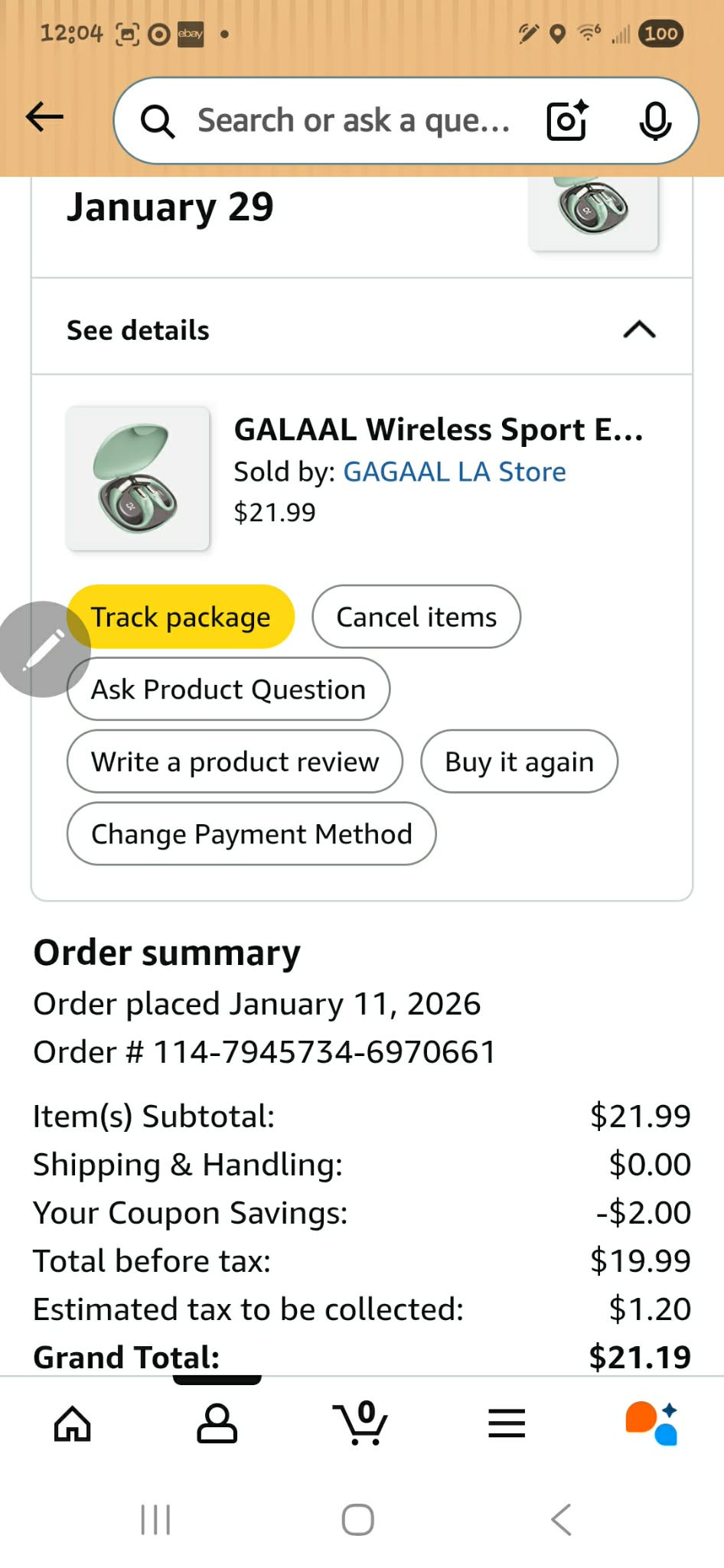Open the GAGAAL LA Store link
This screenshot has width=724, height=1568.
pos(455,472)
